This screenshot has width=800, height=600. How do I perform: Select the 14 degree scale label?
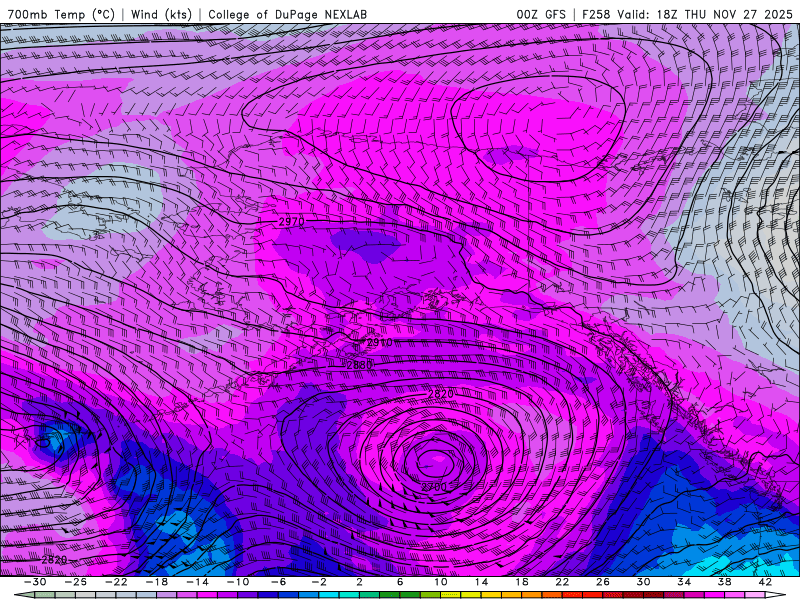click(x=481, y=582)
